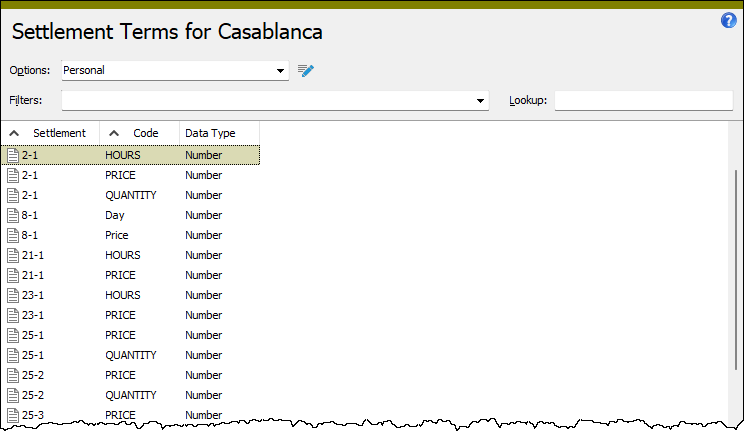This screenshot has width=744, height=434.
Task: Click the edit options pencil icon
Action: coord(306,71)
